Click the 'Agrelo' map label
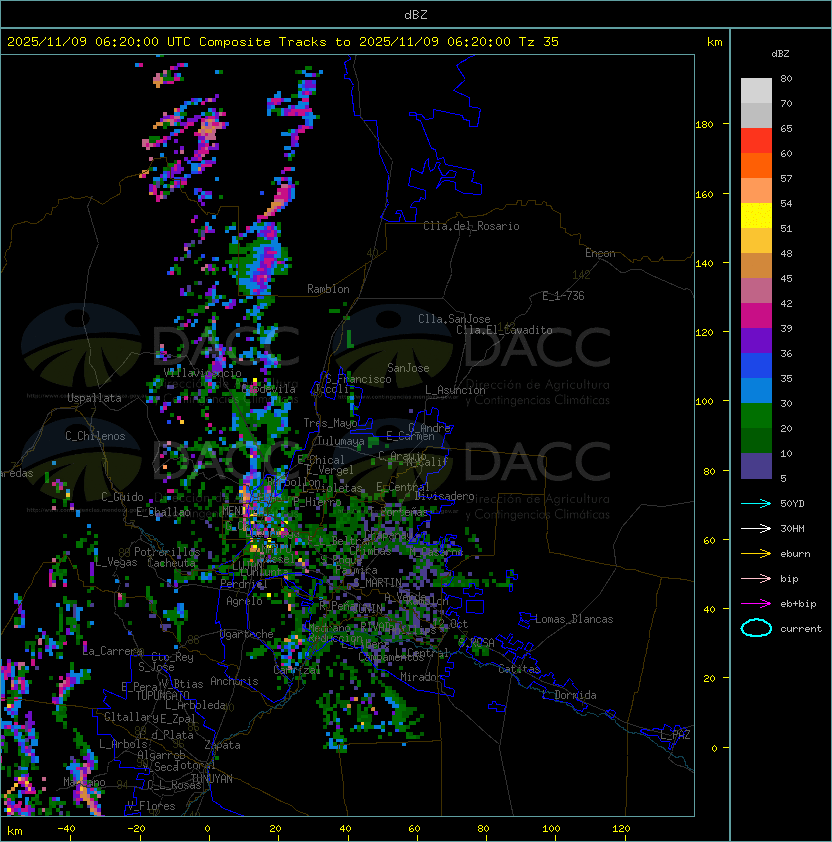The image size is (832, 842). 244,601
